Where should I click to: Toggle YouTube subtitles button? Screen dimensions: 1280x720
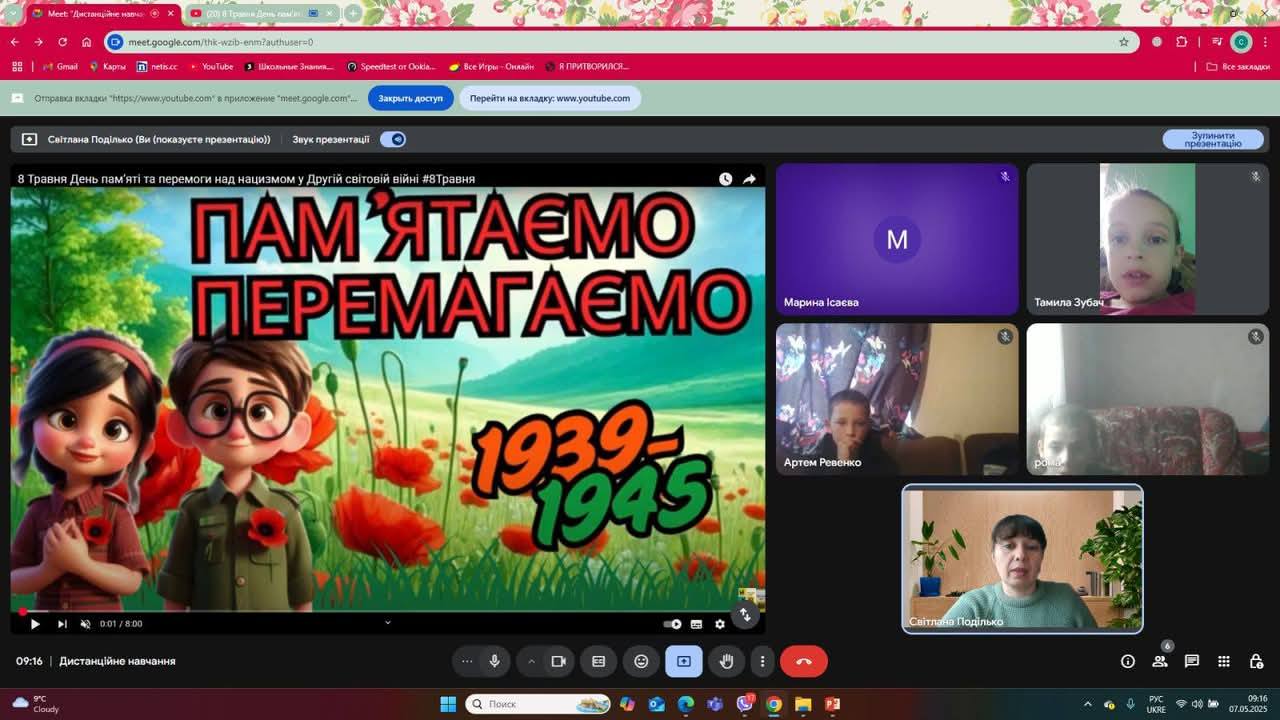click(x=696, y=624)
